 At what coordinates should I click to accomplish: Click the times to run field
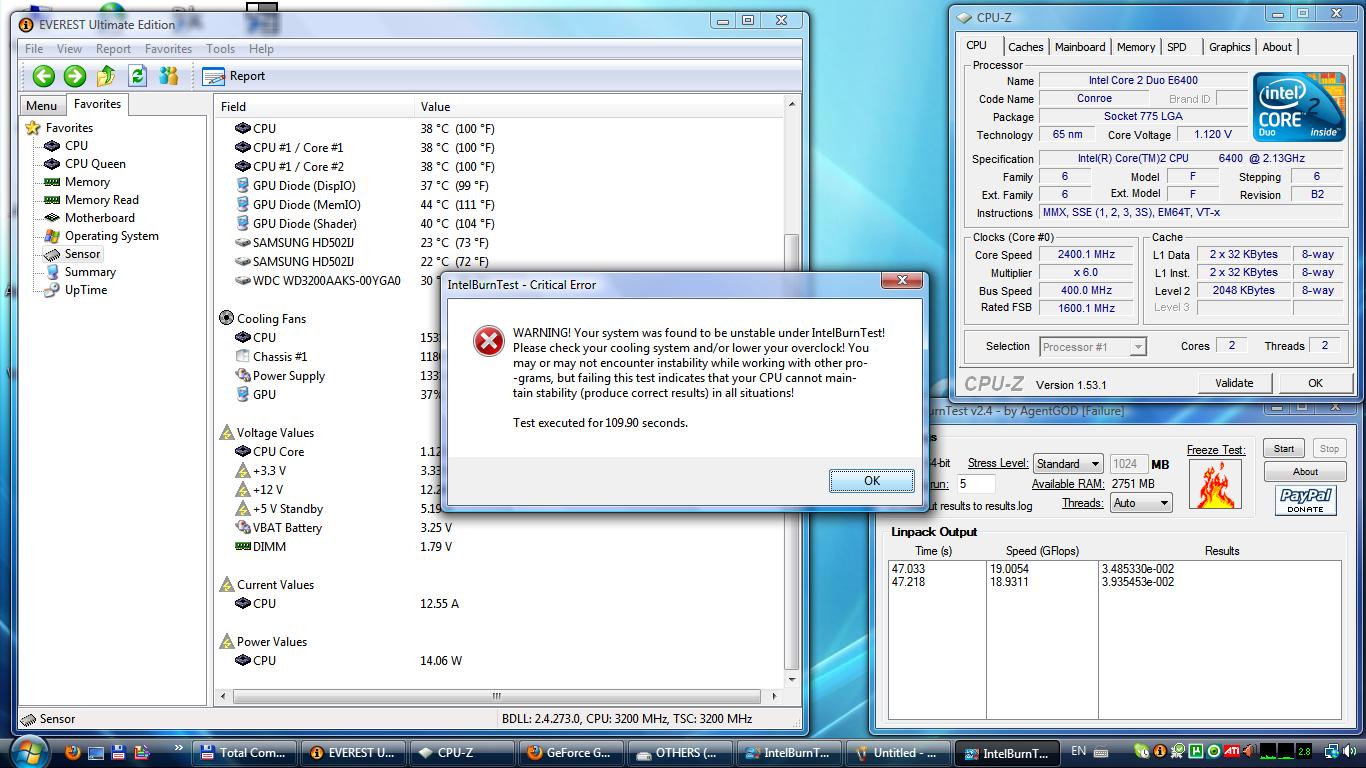coord(975,484)
